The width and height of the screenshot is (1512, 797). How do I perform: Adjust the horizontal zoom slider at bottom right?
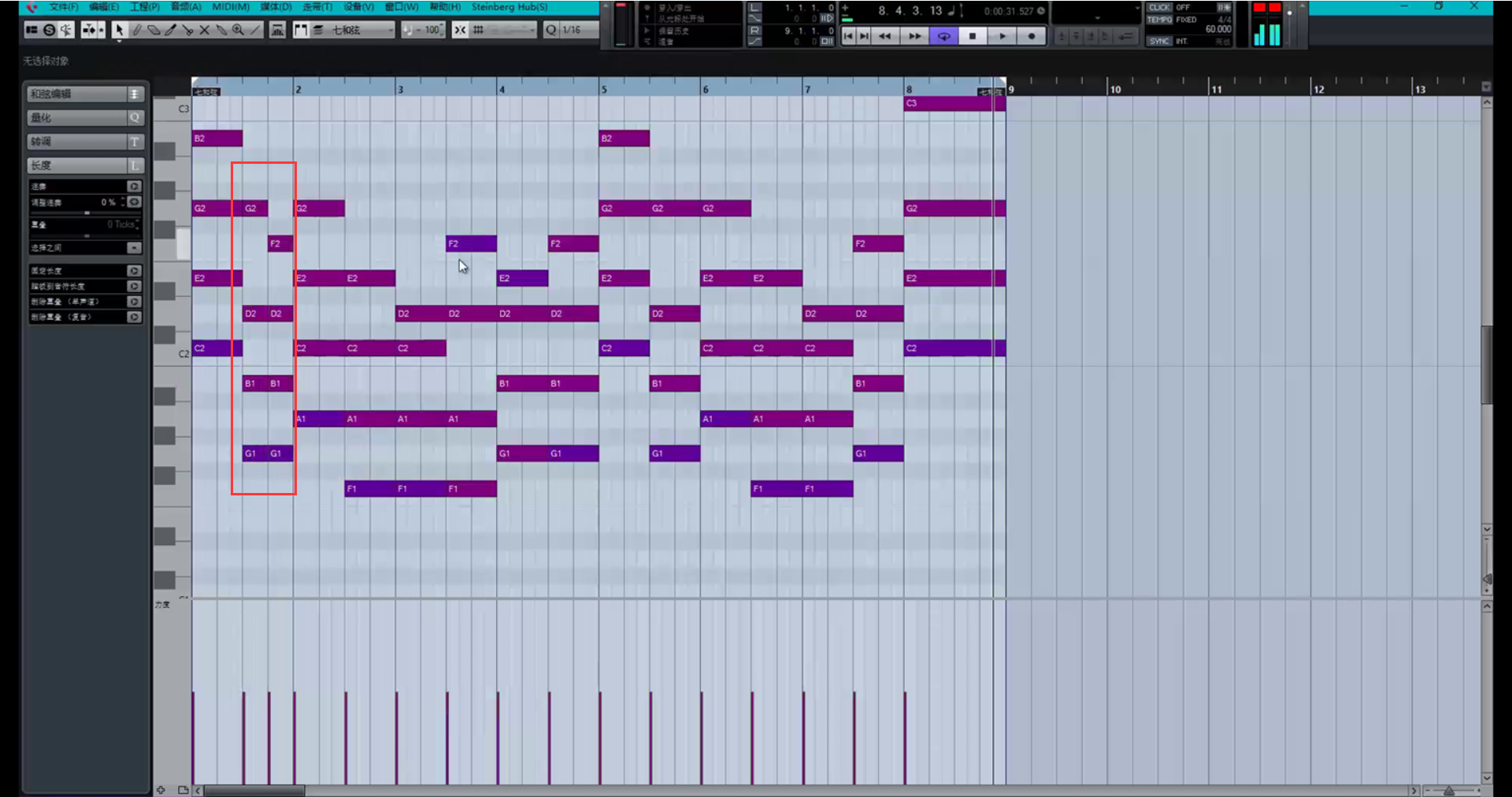[1449, 791]
